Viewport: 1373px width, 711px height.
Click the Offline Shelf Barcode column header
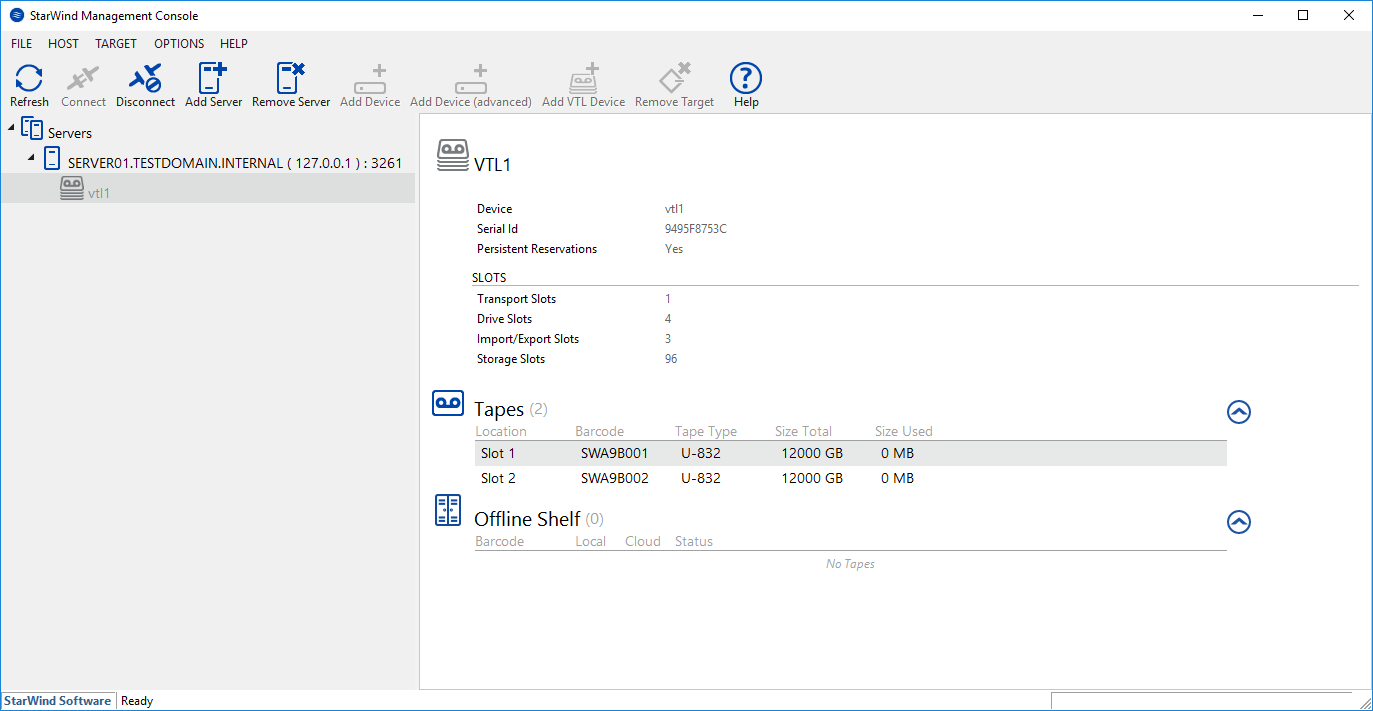tap(500, 542)
